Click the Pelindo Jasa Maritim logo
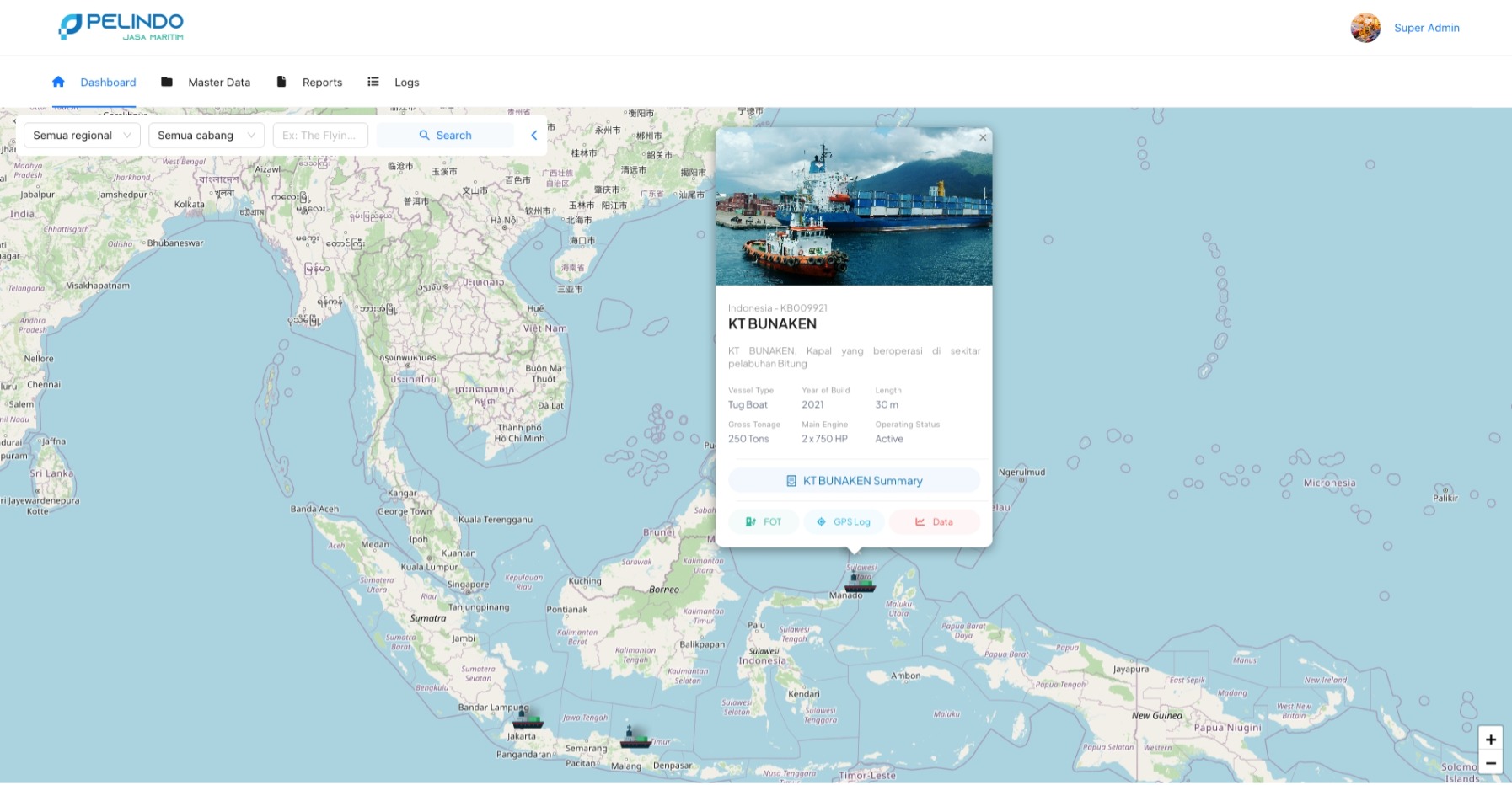This screenshot has height=785, width=1512. click(x=121, y=27)
